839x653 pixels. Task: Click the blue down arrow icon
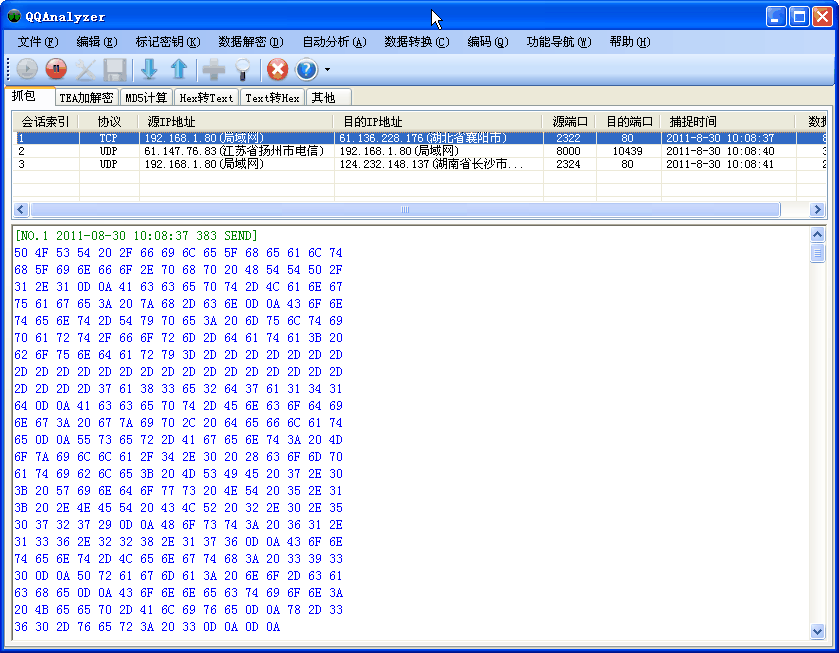pyautogui.click(x=149, y=69)
